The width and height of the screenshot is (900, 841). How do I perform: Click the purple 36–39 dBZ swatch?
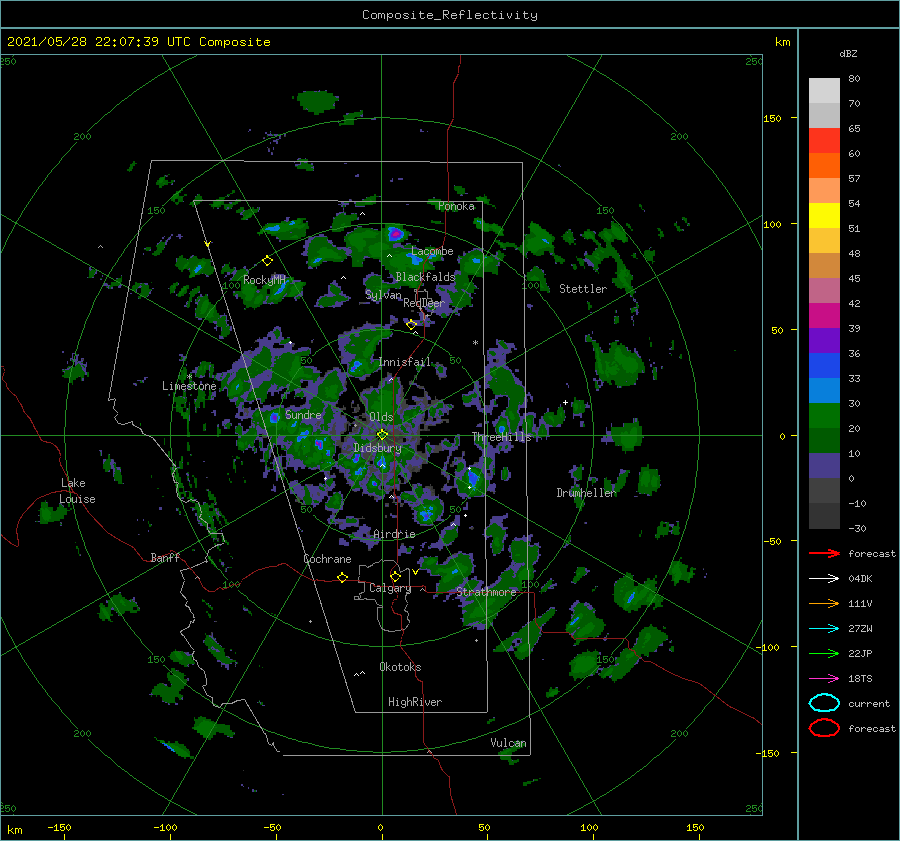824,340
